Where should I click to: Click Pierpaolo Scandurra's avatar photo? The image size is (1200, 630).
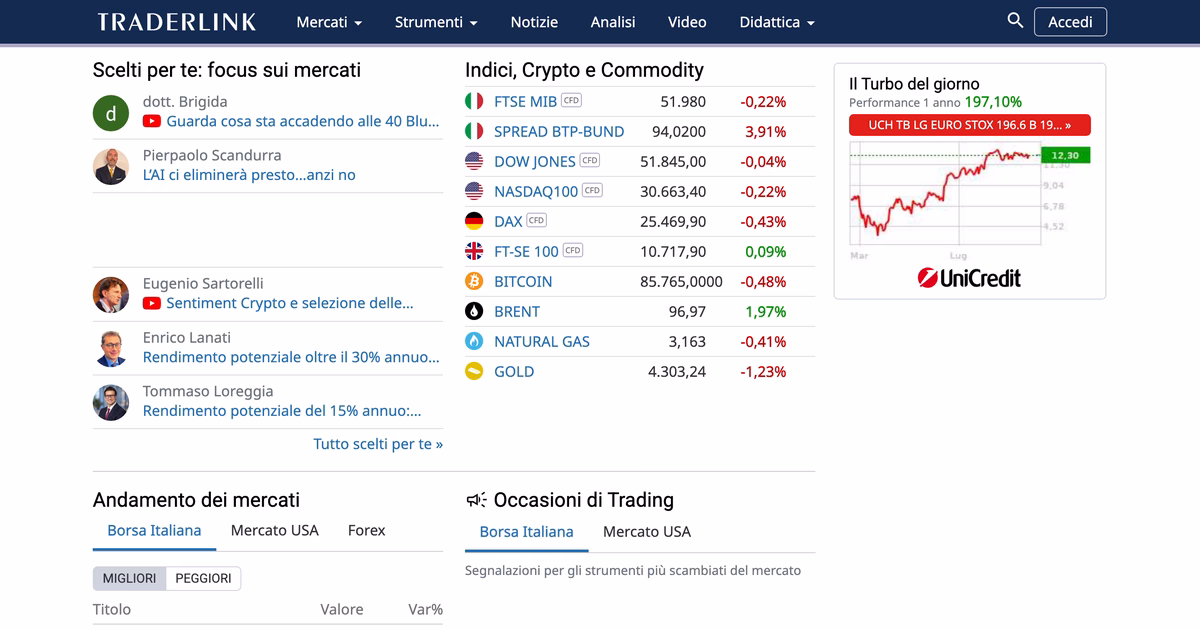coord(111,167)
